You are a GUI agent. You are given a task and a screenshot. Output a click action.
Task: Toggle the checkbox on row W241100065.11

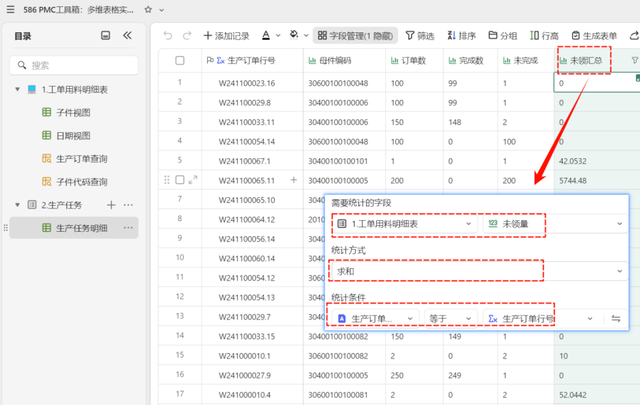click(x=180, y=180)
